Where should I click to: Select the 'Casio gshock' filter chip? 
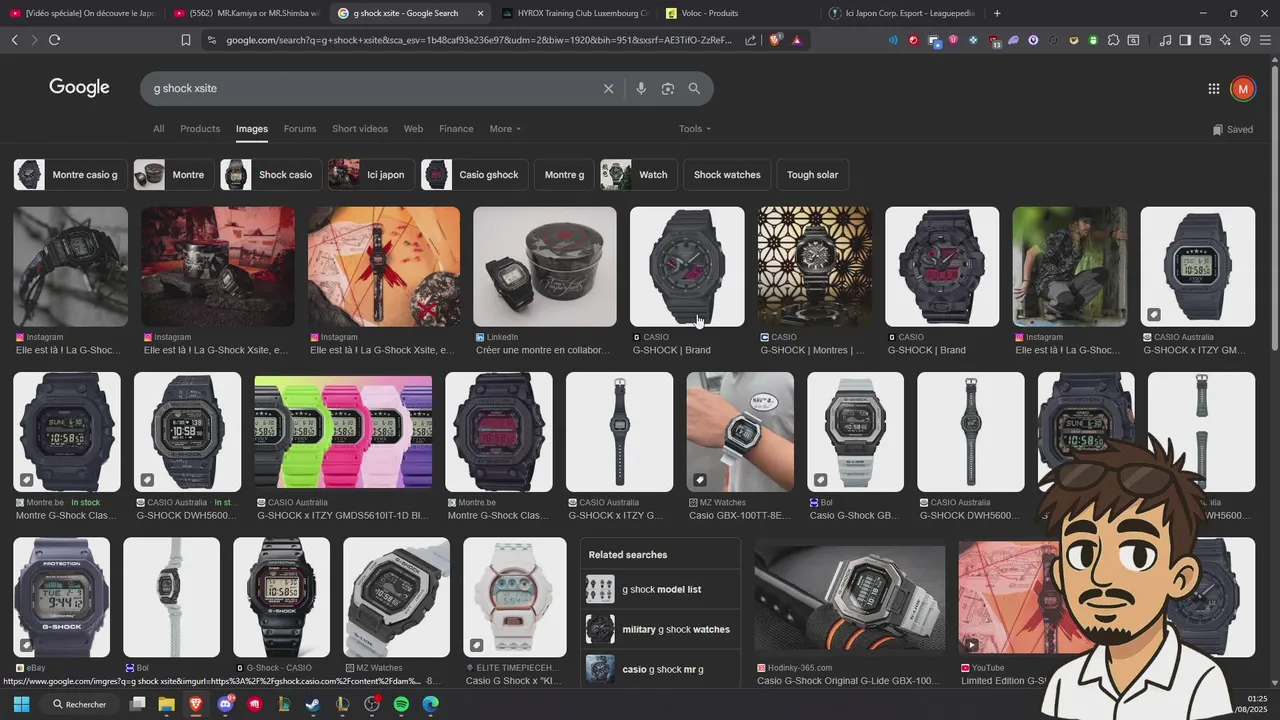(475, 175)
